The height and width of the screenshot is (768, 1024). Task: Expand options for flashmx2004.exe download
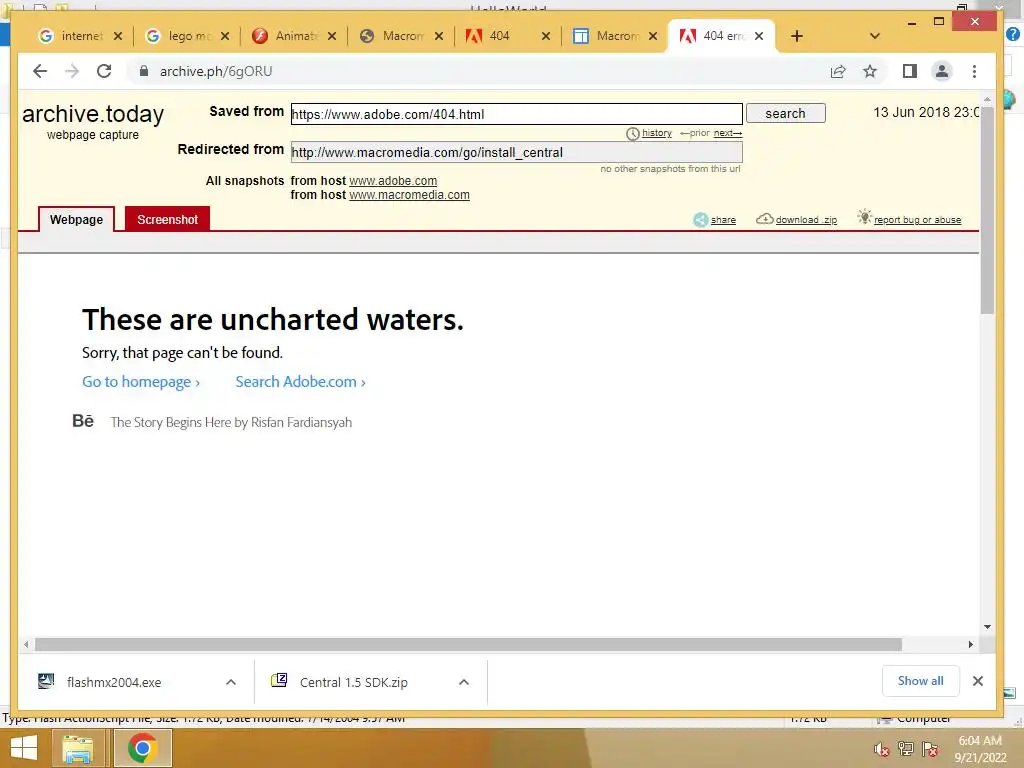pyautogui.click(x=231, y=682)
